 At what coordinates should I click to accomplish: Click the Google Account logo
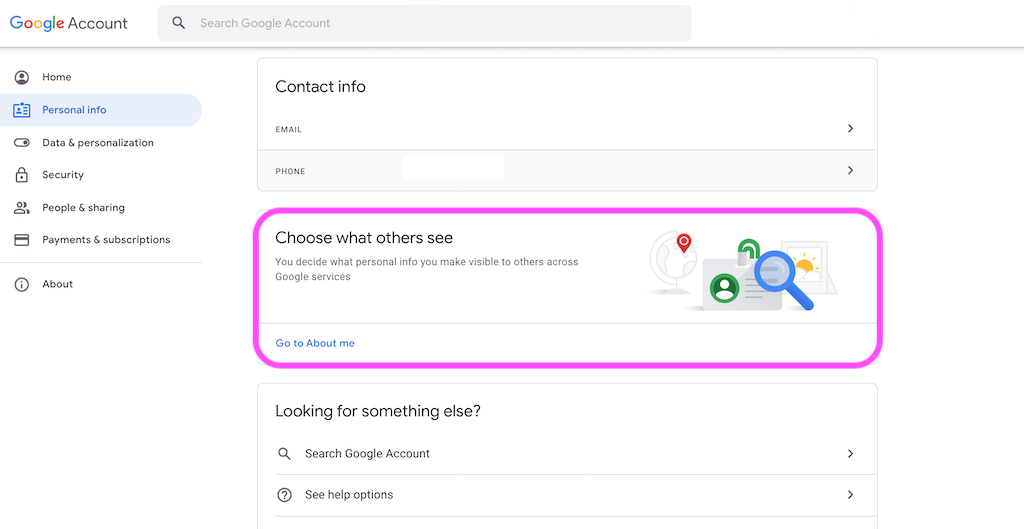point(69,23)
